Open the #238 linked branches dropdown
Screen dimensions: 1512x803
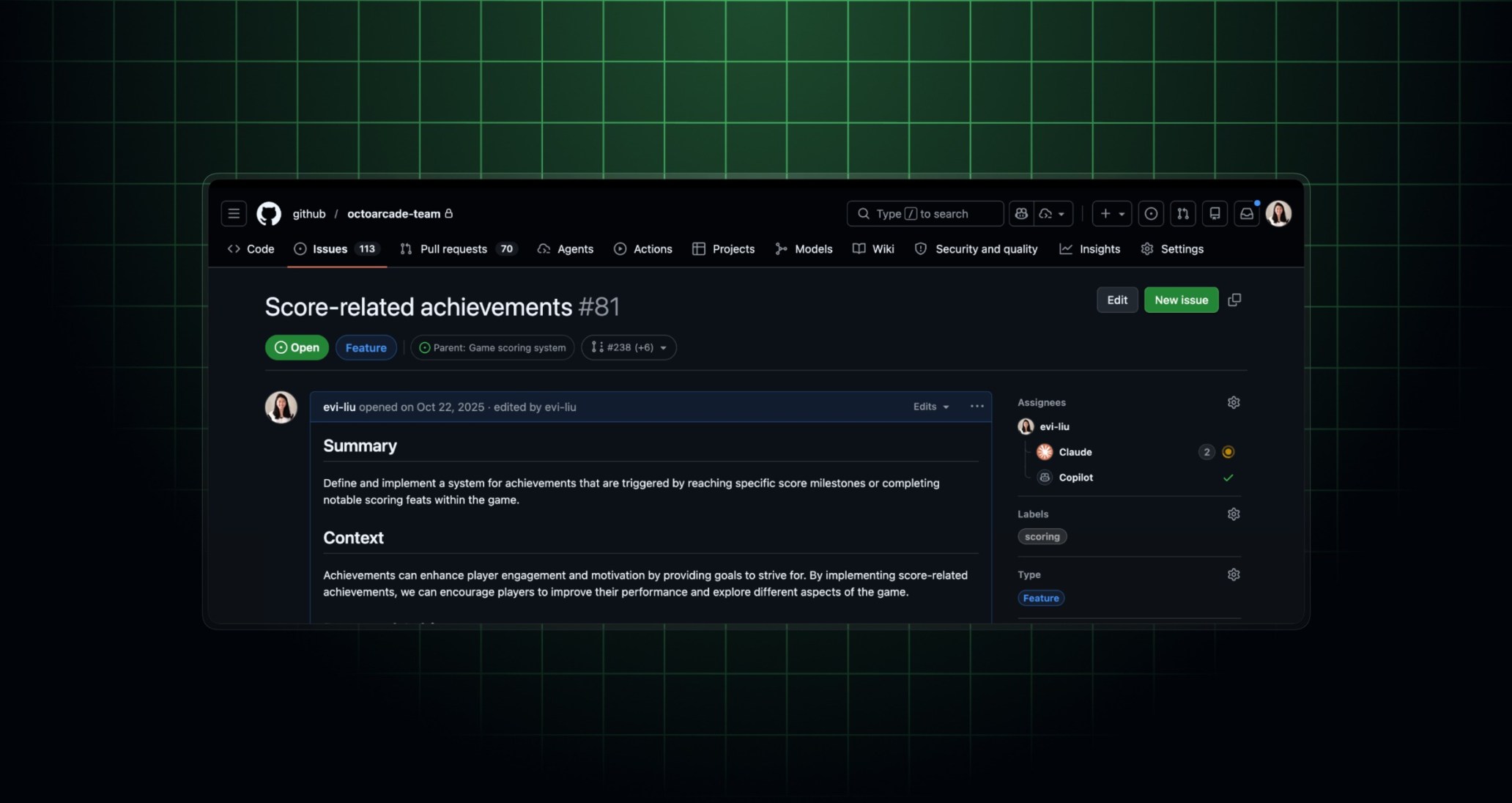pos(629,347)
